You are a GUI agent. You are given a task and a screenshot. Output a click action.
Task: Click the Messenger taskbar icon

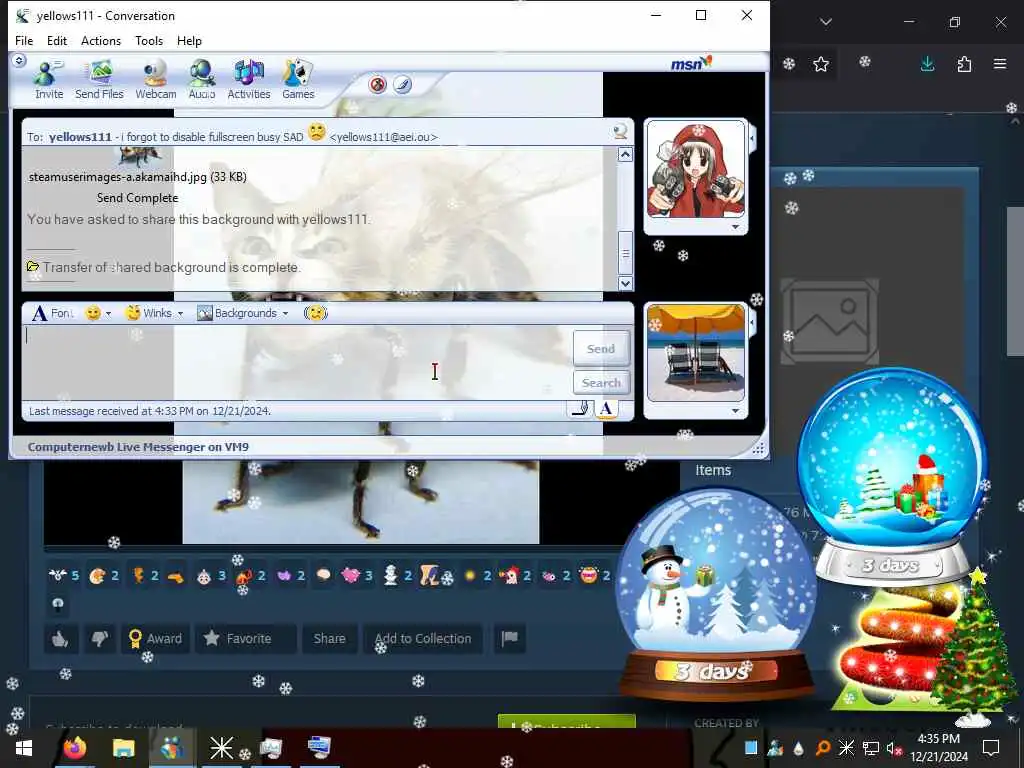click(172, 748)
